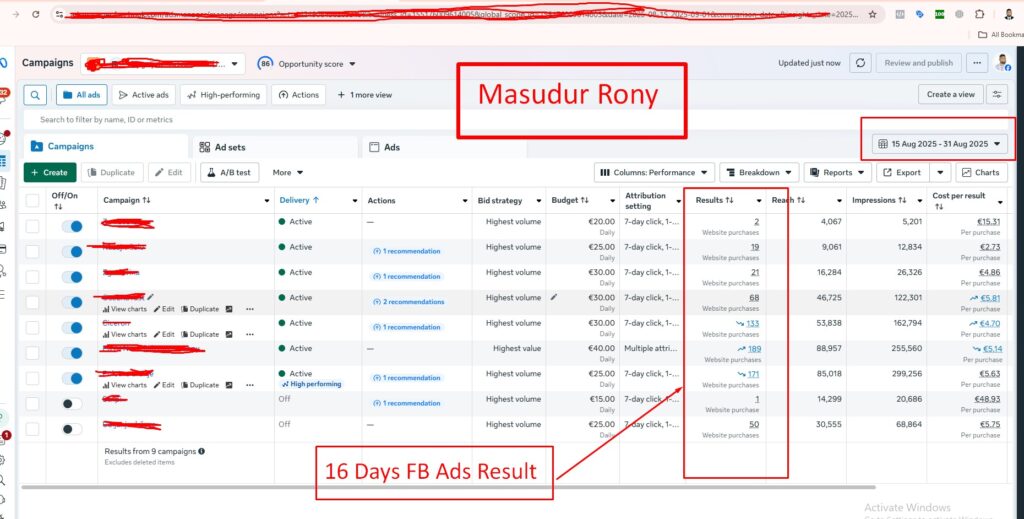1024x519 pixels.
Task: Click the info icon next to Results from 9 campaigns
Action: point(202,451)
